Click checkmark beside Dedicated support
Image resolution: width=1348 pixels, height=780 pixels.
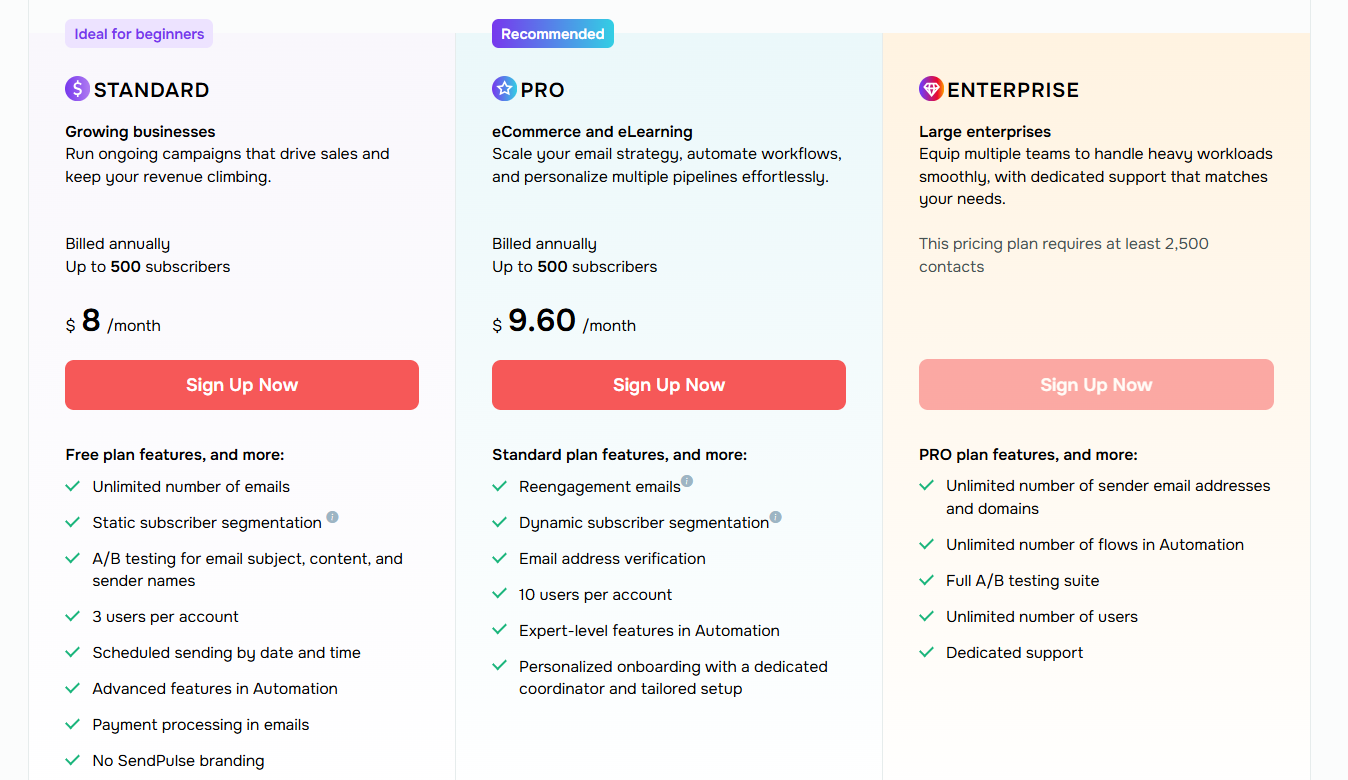coord(927,653)
